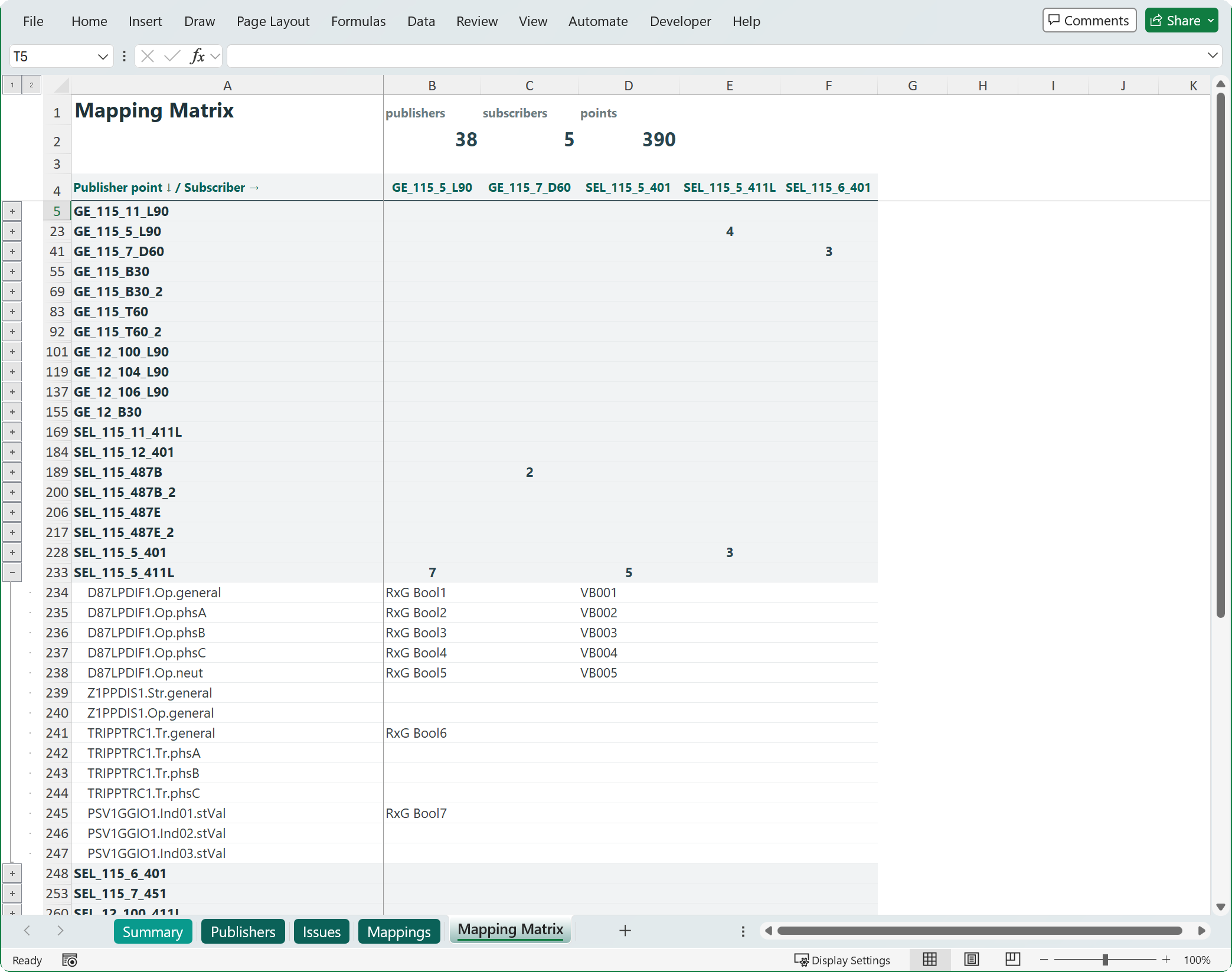Open the Developer ribbon tab
Viewport: 1232px width, 972px height.
pyautogui.click(x=680, y=21)
